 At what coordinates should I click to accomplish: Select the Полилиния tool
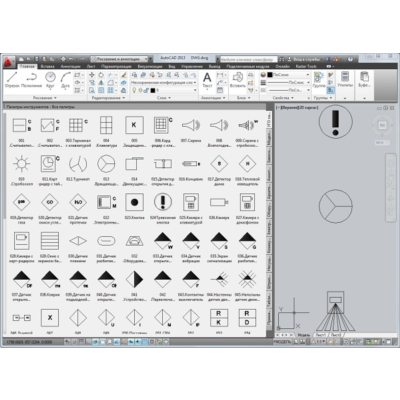click(31, 80)
